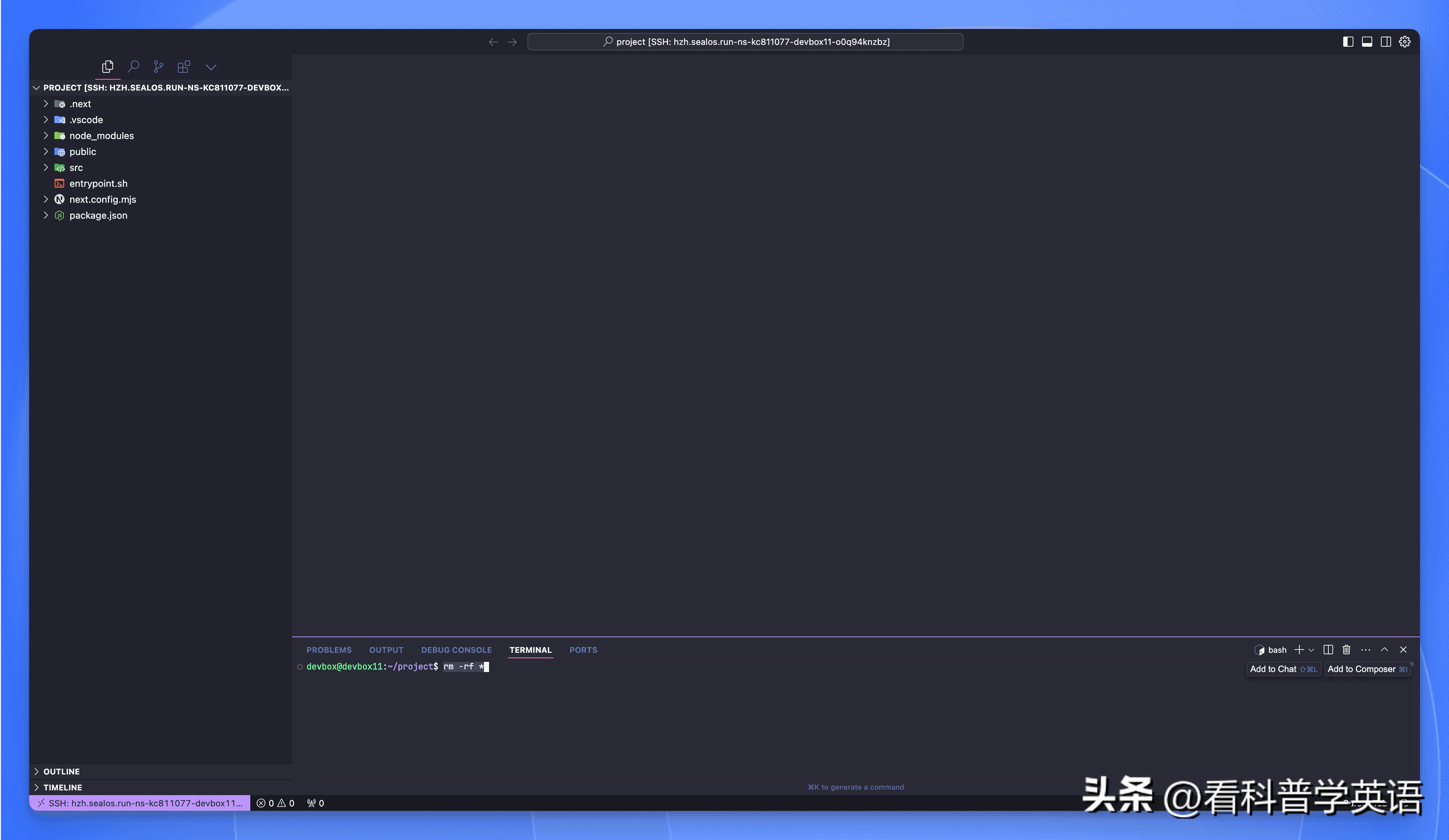Click the .next folder icon
This screenshot has height=840, width=1449.
pyautogui.click(x=60, y=104)
